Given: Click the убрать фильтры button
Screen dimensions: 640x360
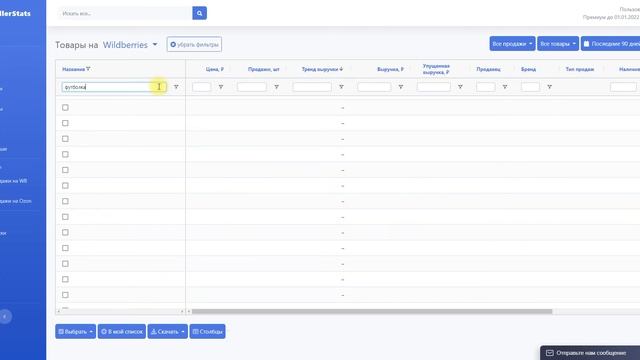Looking at the screenshot, I should [194, 44].
